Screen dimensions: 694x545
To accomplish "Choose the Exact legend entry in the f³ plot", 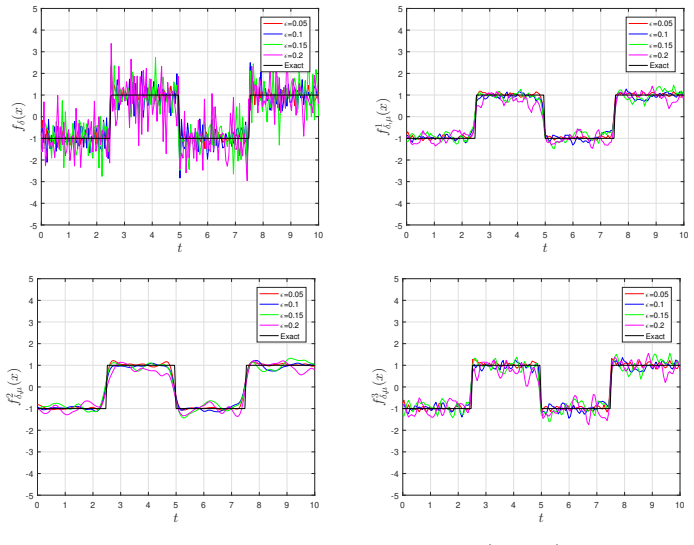I will coord(645,336).
